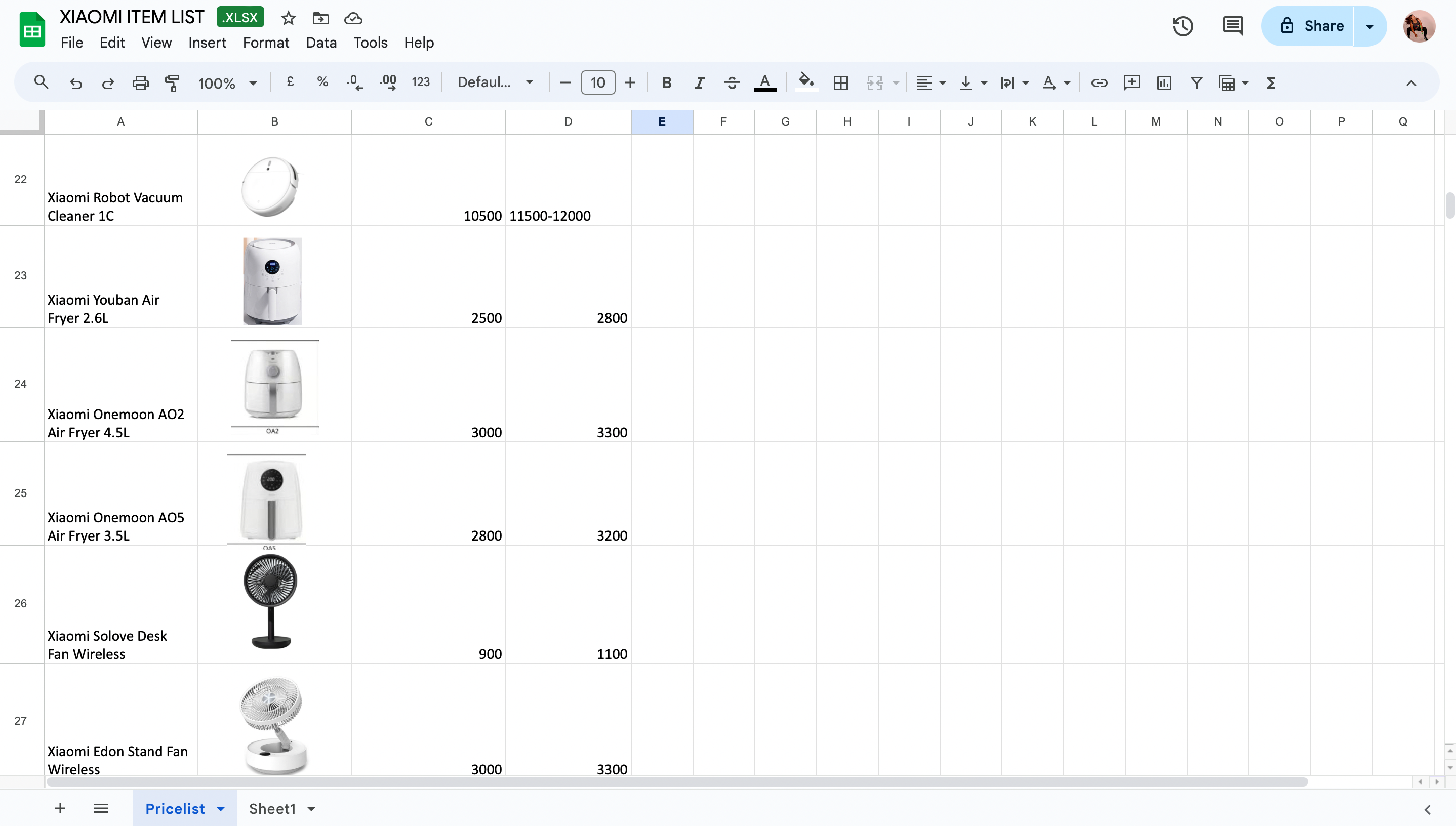1456x826 pixels.
Task: Click the font size input field
Action: [x=597, y=83]
